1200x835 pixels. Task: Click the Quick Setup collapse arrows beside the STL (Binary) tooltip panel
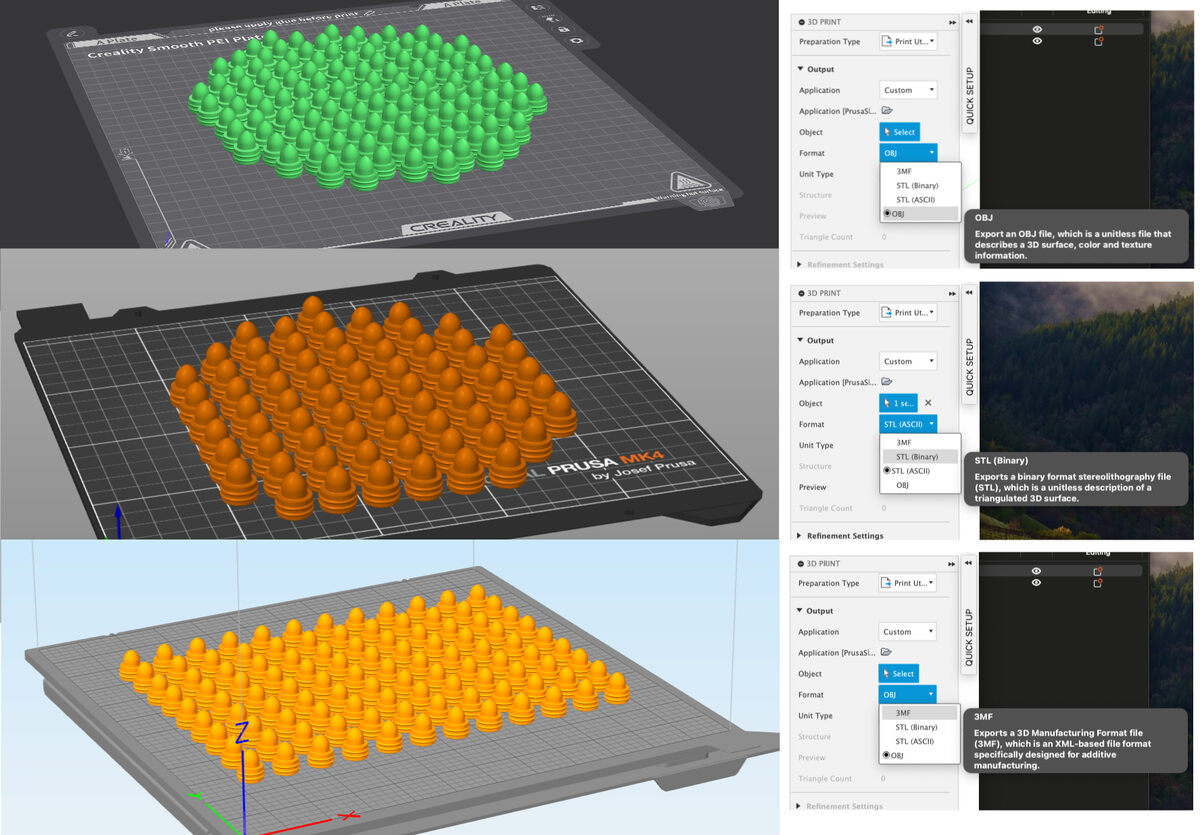pyautogui.click(x=968, y=293)
